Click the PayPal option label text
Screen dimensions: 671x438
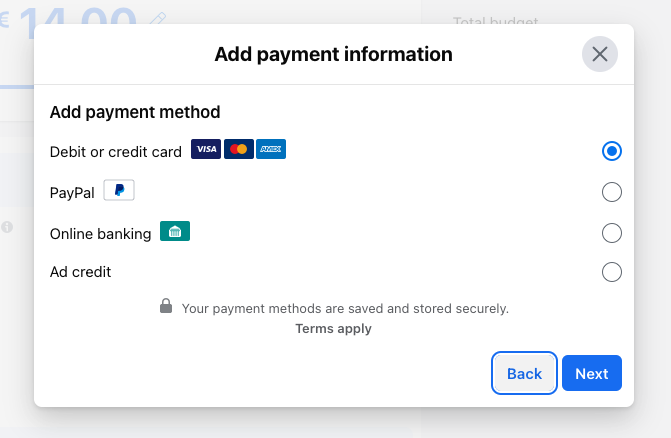click(x=72, y=193)
